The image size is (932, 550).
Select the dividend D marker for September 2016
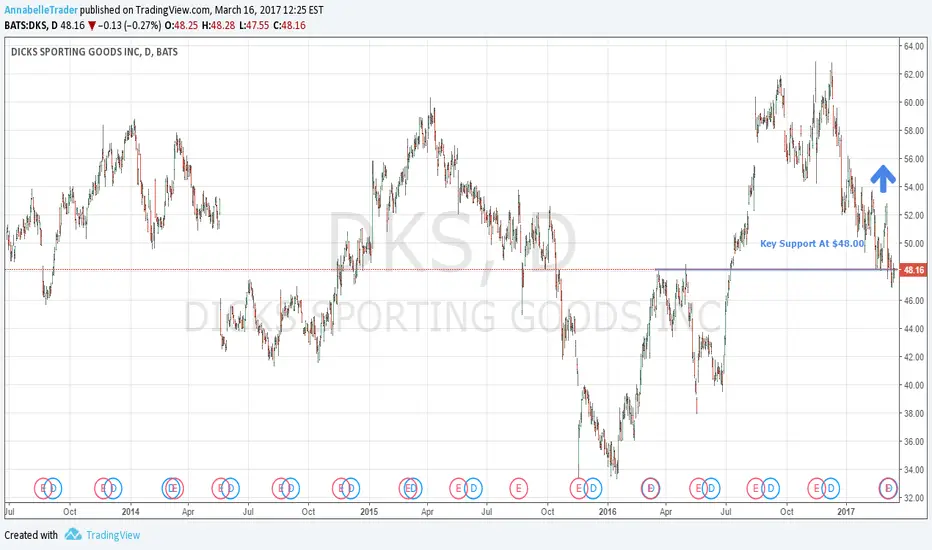tap(771, 488)
